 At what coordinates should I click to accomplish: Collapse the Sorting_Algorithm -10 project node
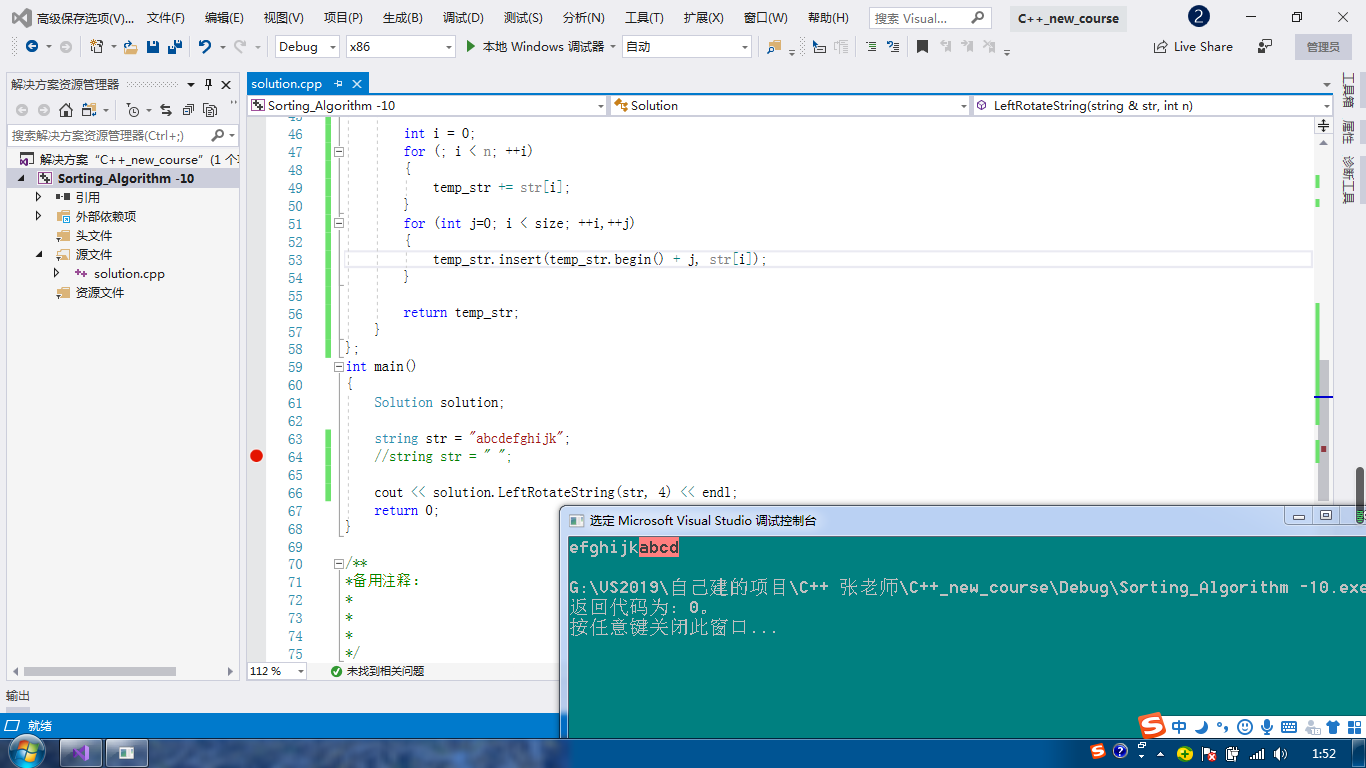pos(20,178)
